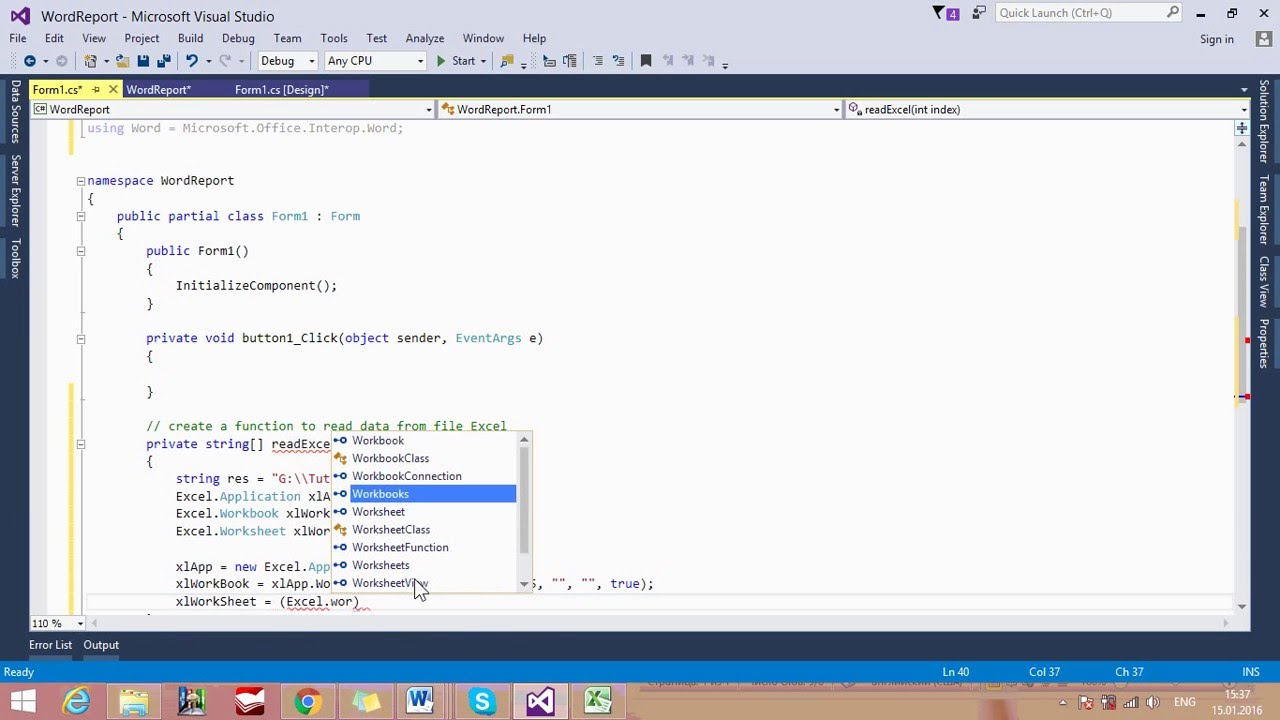Close the Form1.cs tab

click(x=113, y=90)
